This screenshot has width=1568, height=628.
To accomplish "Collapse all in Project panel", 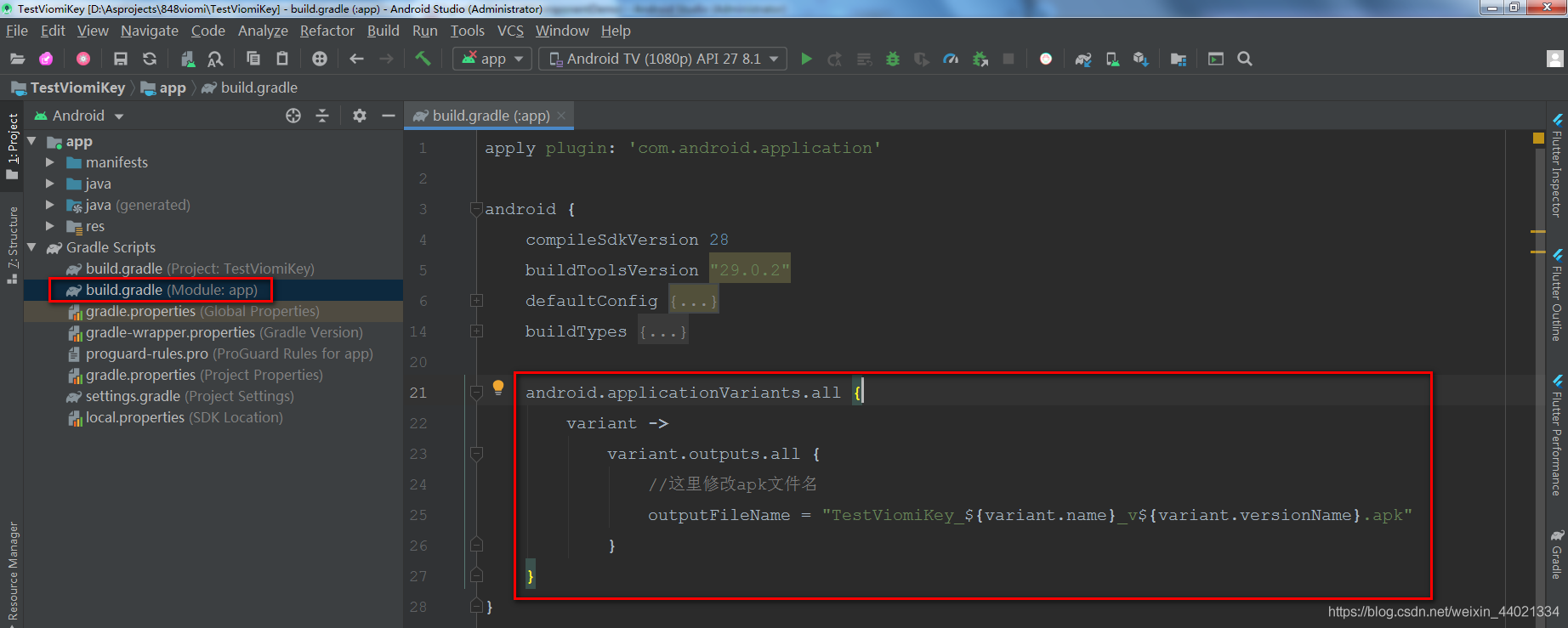I will [322, 116].
